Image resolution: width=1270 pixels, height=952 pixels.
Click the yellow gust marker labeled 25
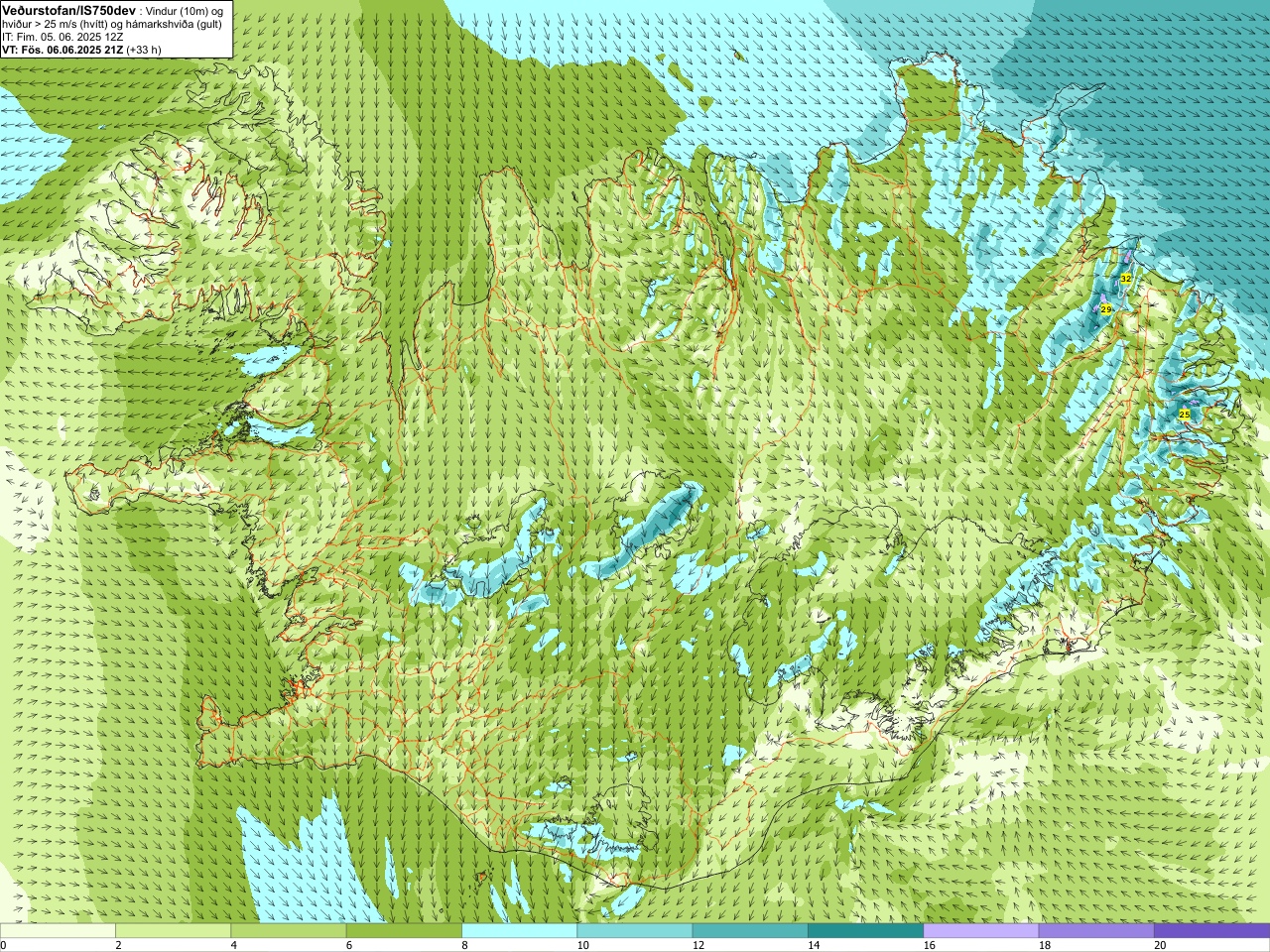(x=1184, y=415)
